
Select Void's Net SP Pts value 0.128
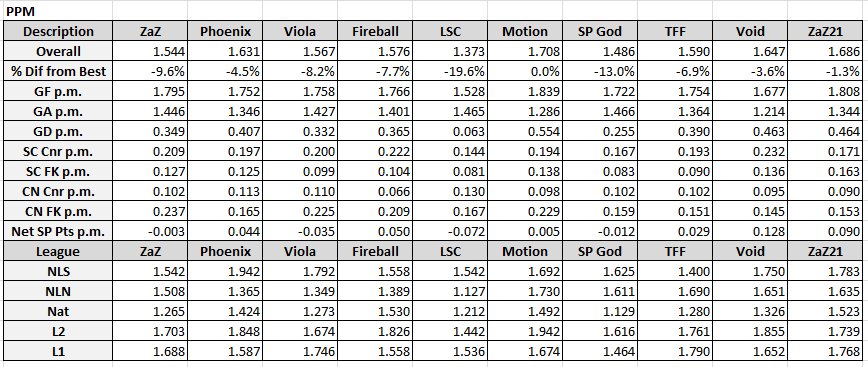(x=750, y=231)
